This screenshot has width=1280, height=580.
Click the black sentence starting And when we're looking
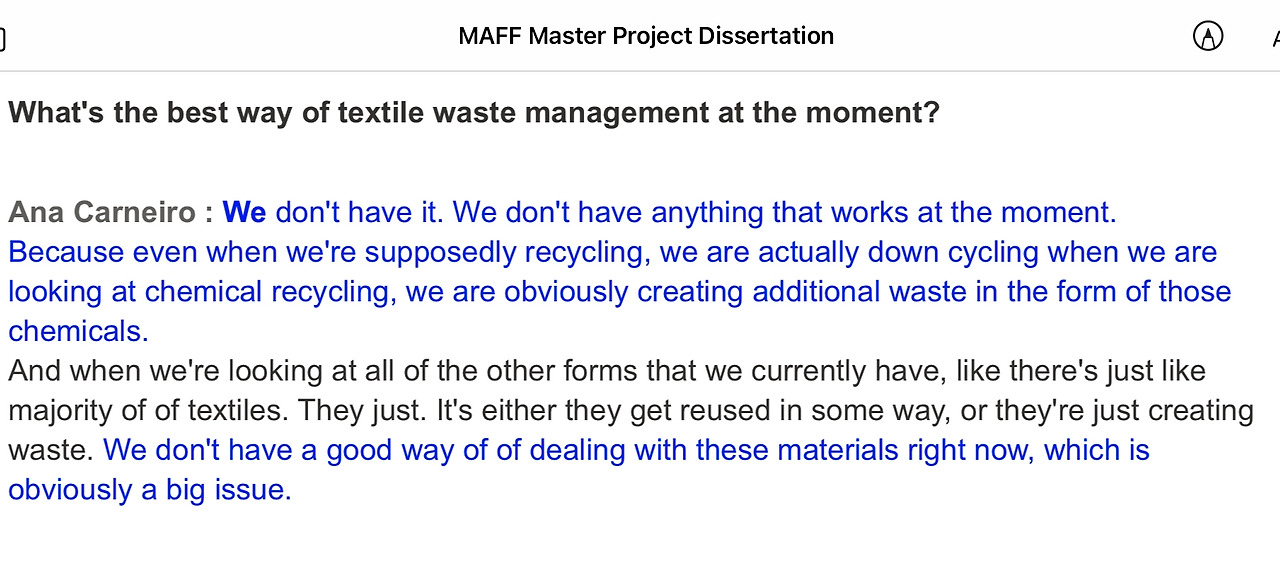(607, 371)
